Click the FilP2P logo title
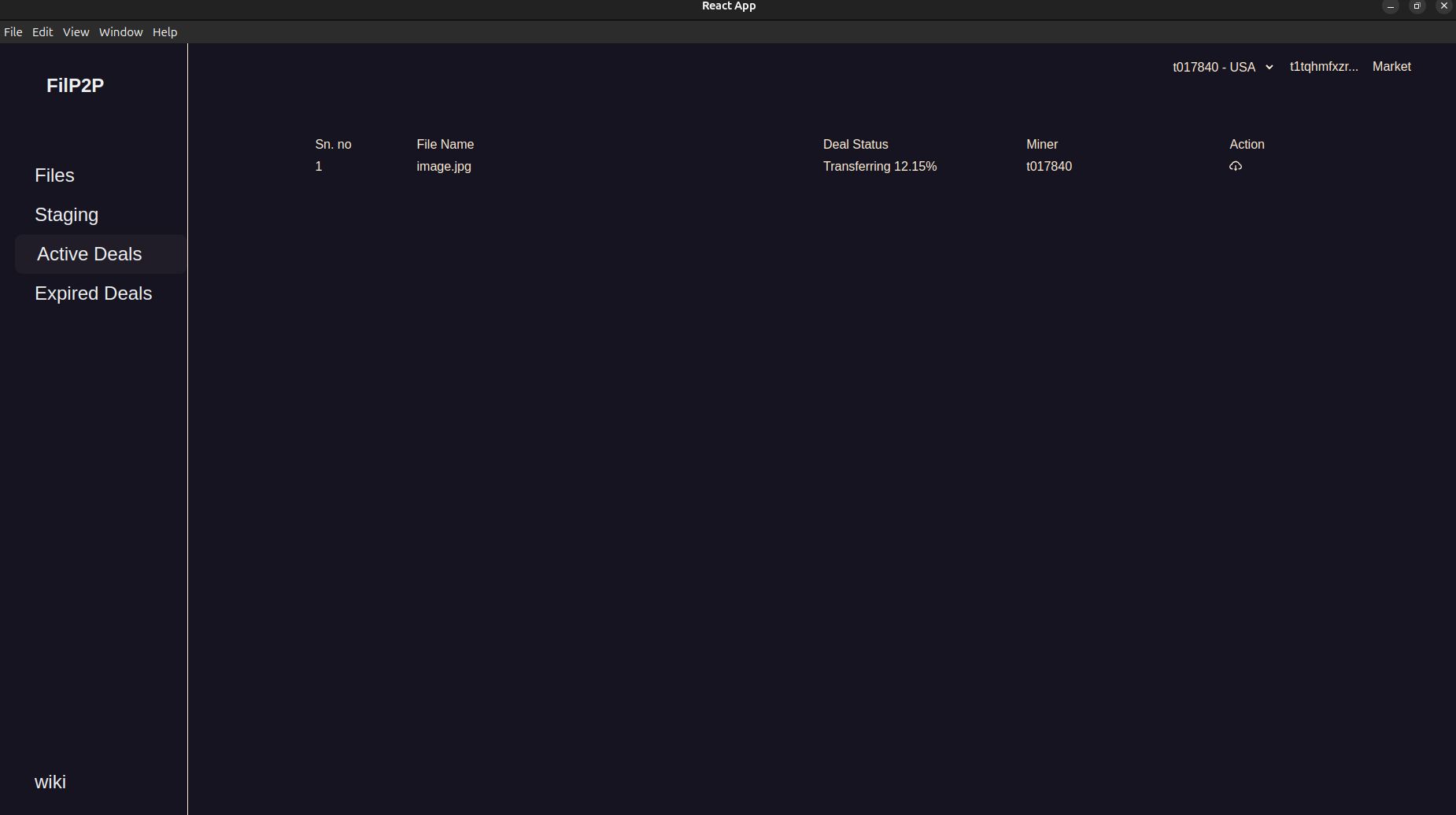This screenshot has height=815, width=1456. point(75,86)
